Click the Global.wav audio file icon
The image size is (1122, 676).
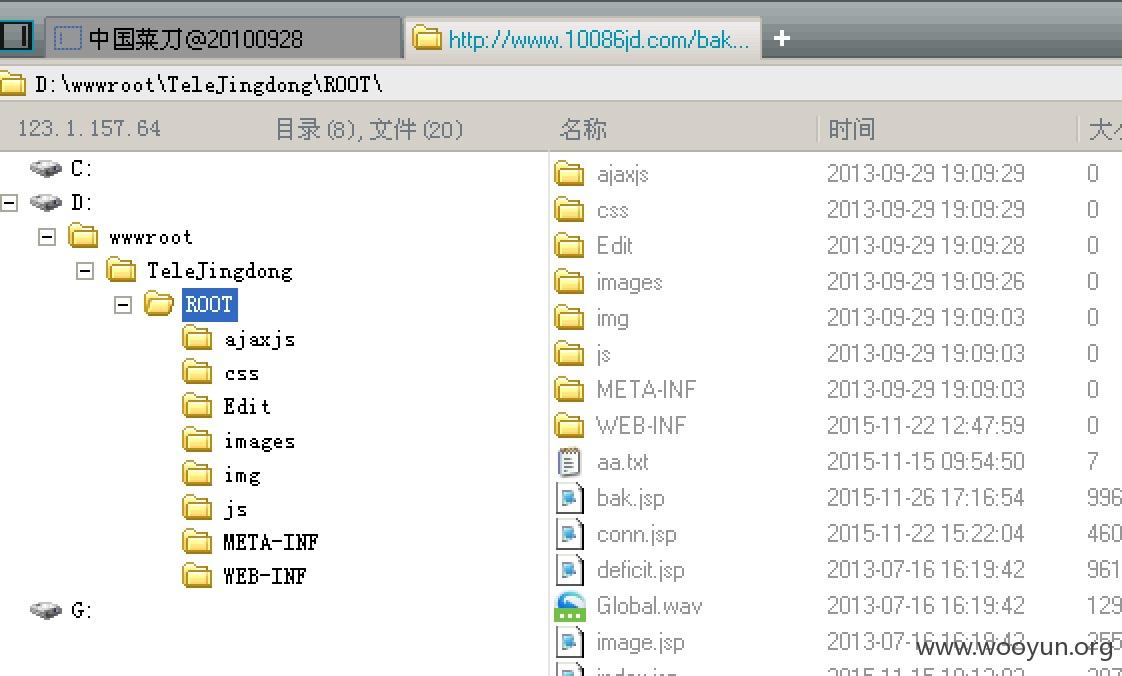(x=570, y=607)
